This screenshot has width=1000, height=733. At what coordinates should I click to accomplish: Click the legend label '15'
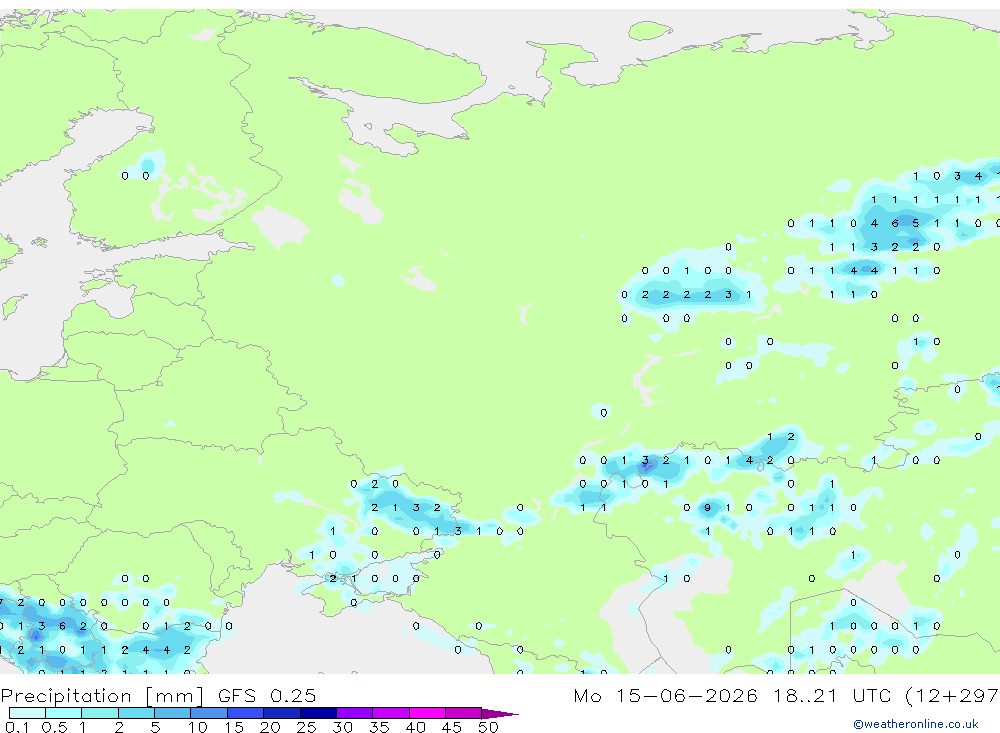234,727
